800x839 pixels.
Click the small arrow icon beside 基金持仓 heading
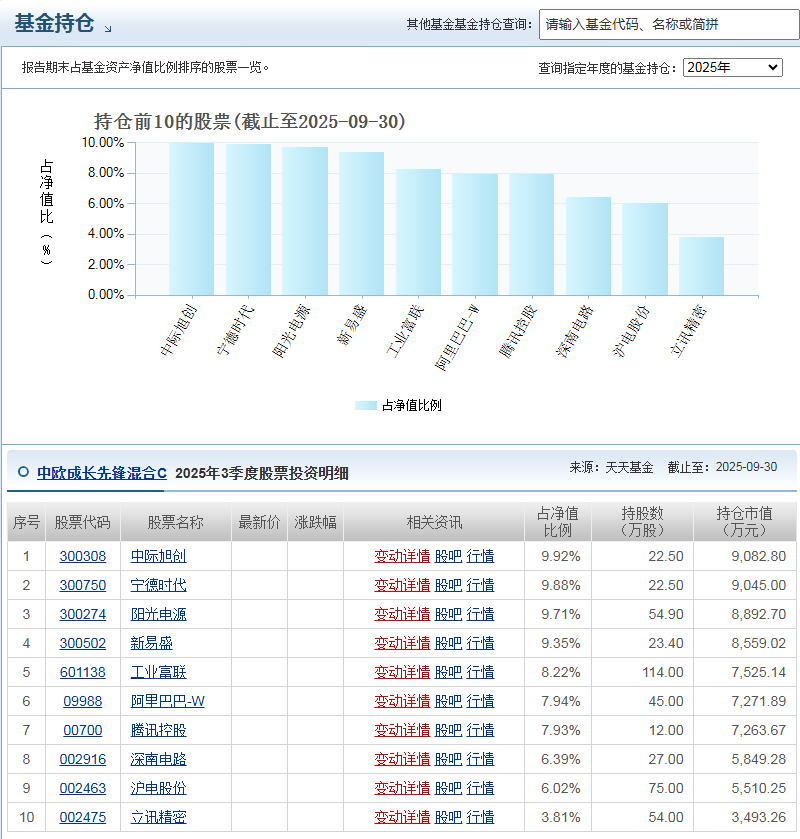108,29
